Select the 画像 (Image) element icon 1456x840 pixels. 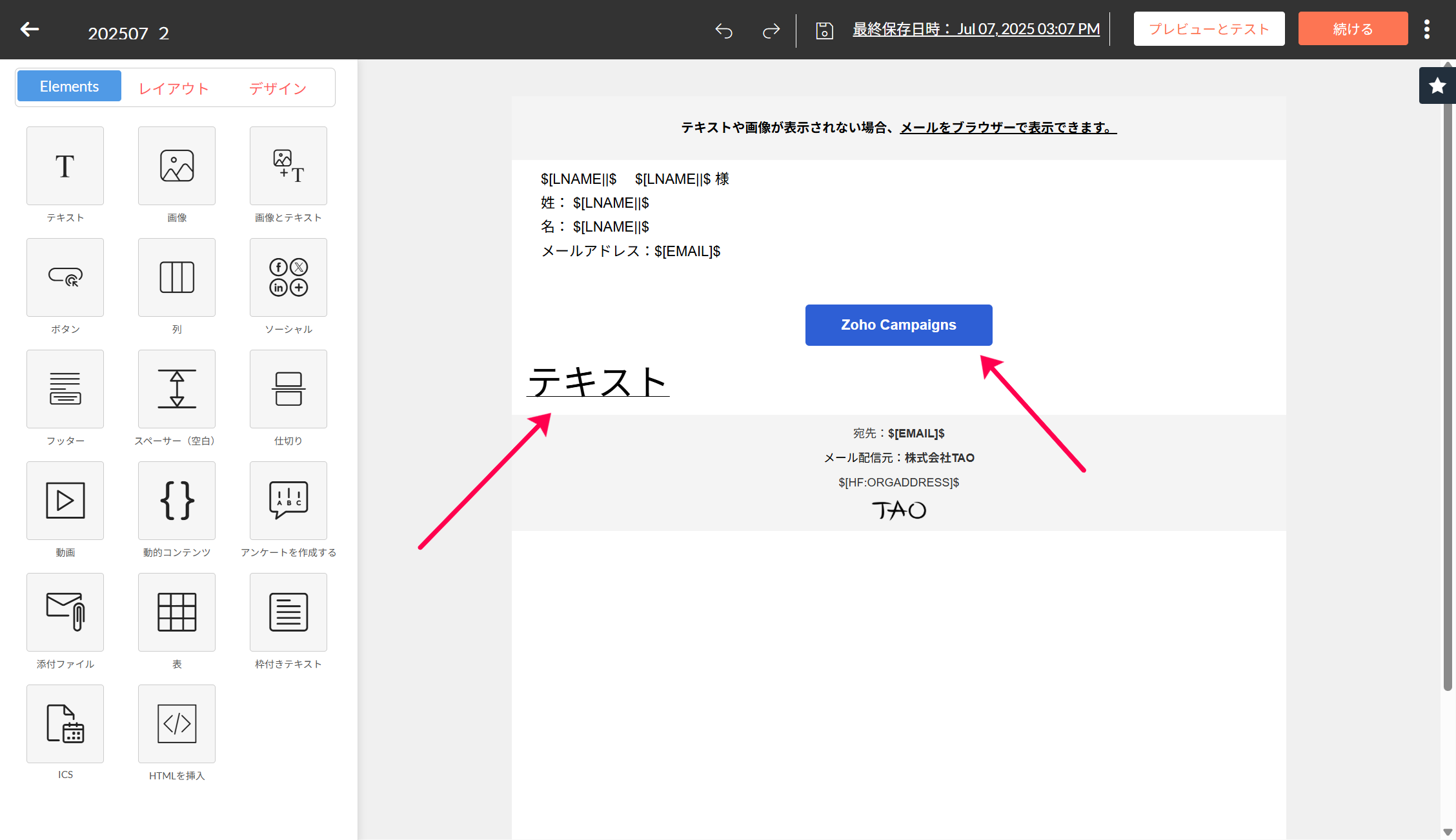(177, 166)
